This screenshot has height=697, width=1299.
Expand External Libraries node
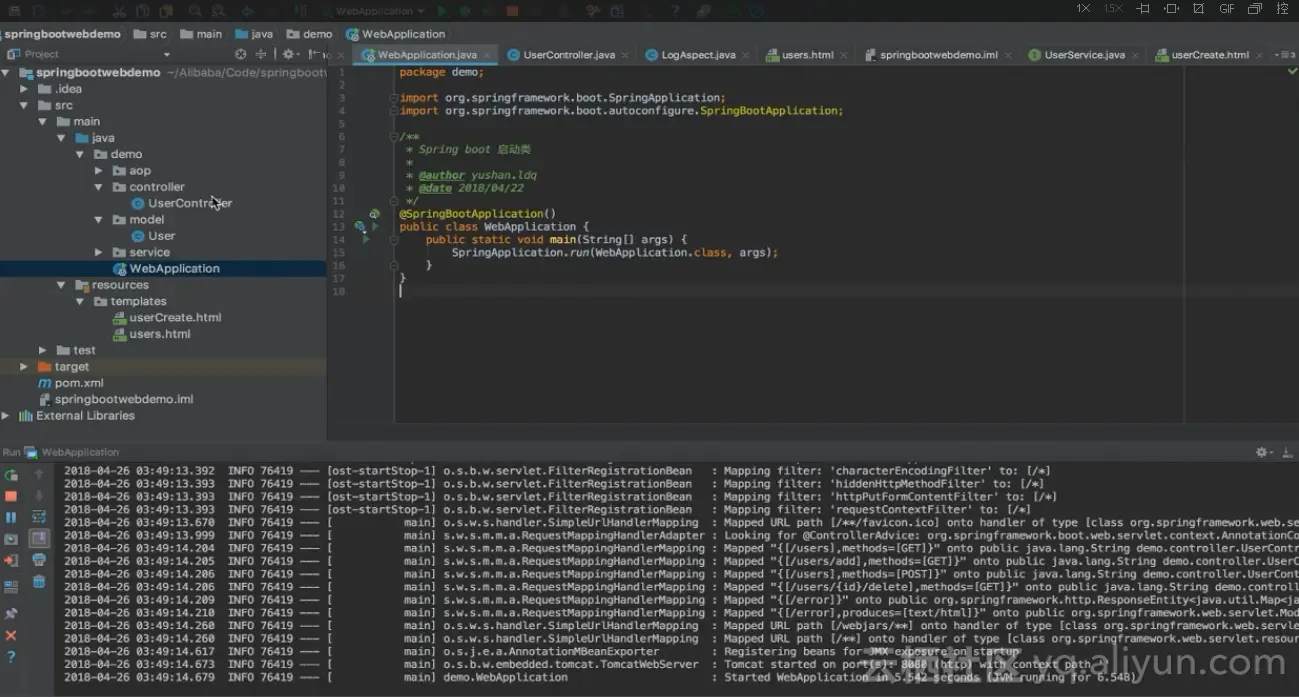[7, 416]
